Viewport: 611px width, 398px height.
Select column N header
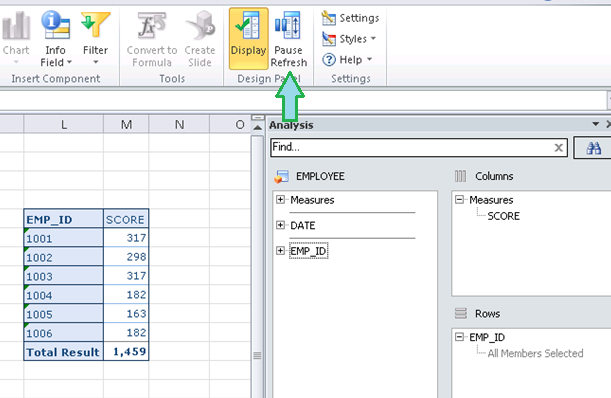179,124
